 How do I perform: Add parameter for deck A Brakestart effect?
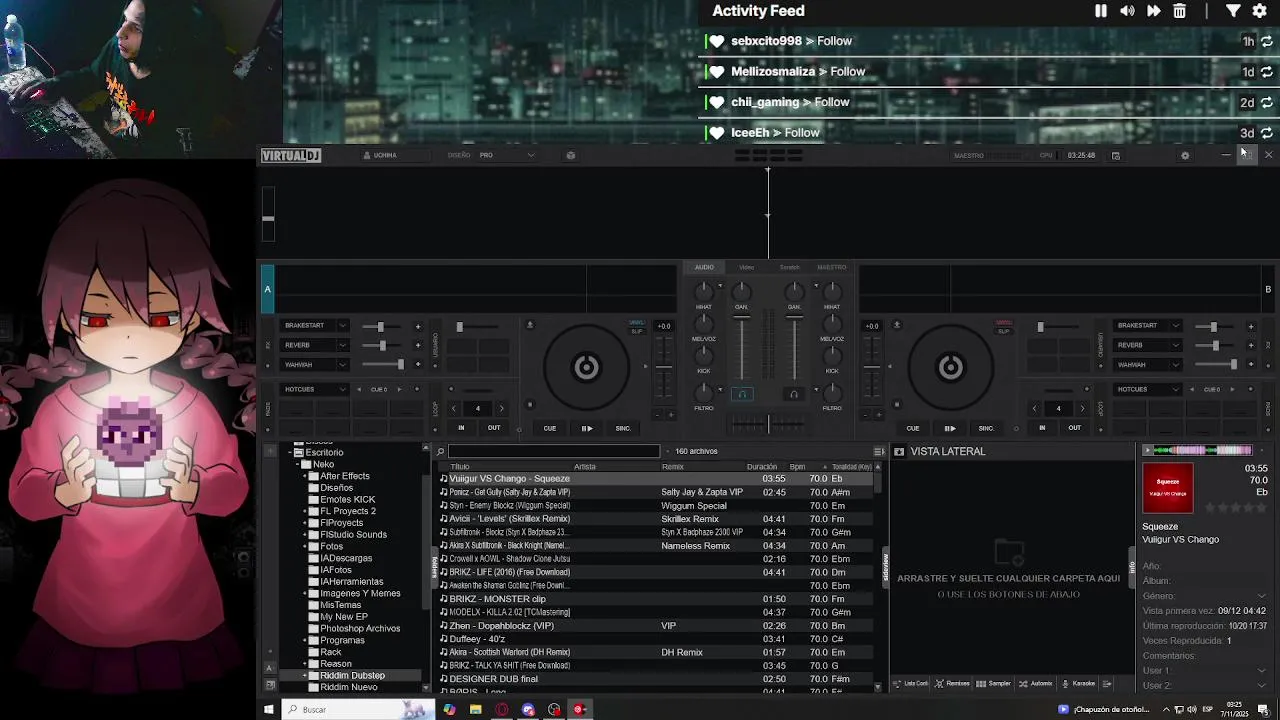(418, 326)
